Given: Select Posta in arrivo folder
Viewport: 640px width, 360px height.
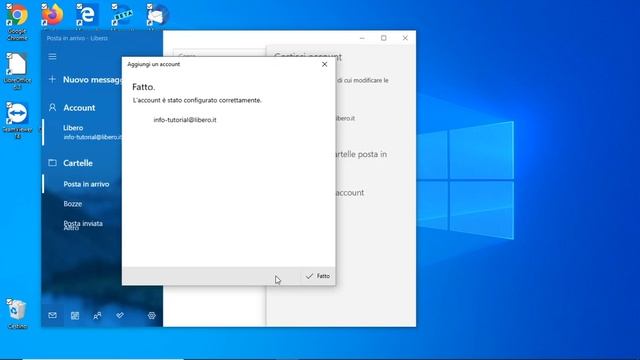Looking at the screenshot, I should coord(86,184).
